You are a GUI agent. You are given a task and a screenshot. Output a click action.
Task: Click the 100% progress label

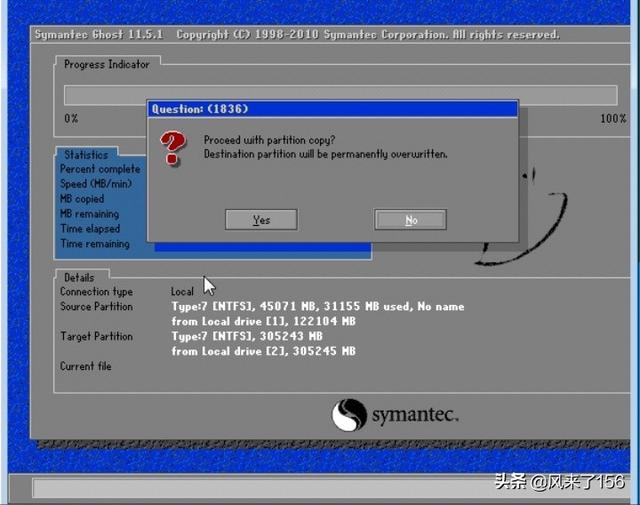tap(613, 119)
